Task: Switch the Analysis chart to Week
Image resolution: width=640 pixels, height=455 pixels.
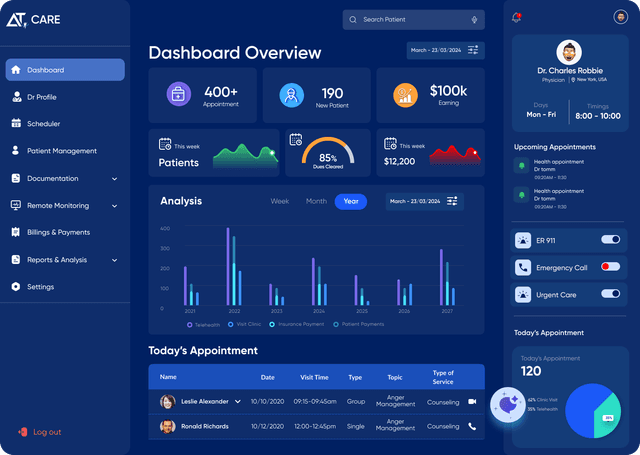Action: 280,201
